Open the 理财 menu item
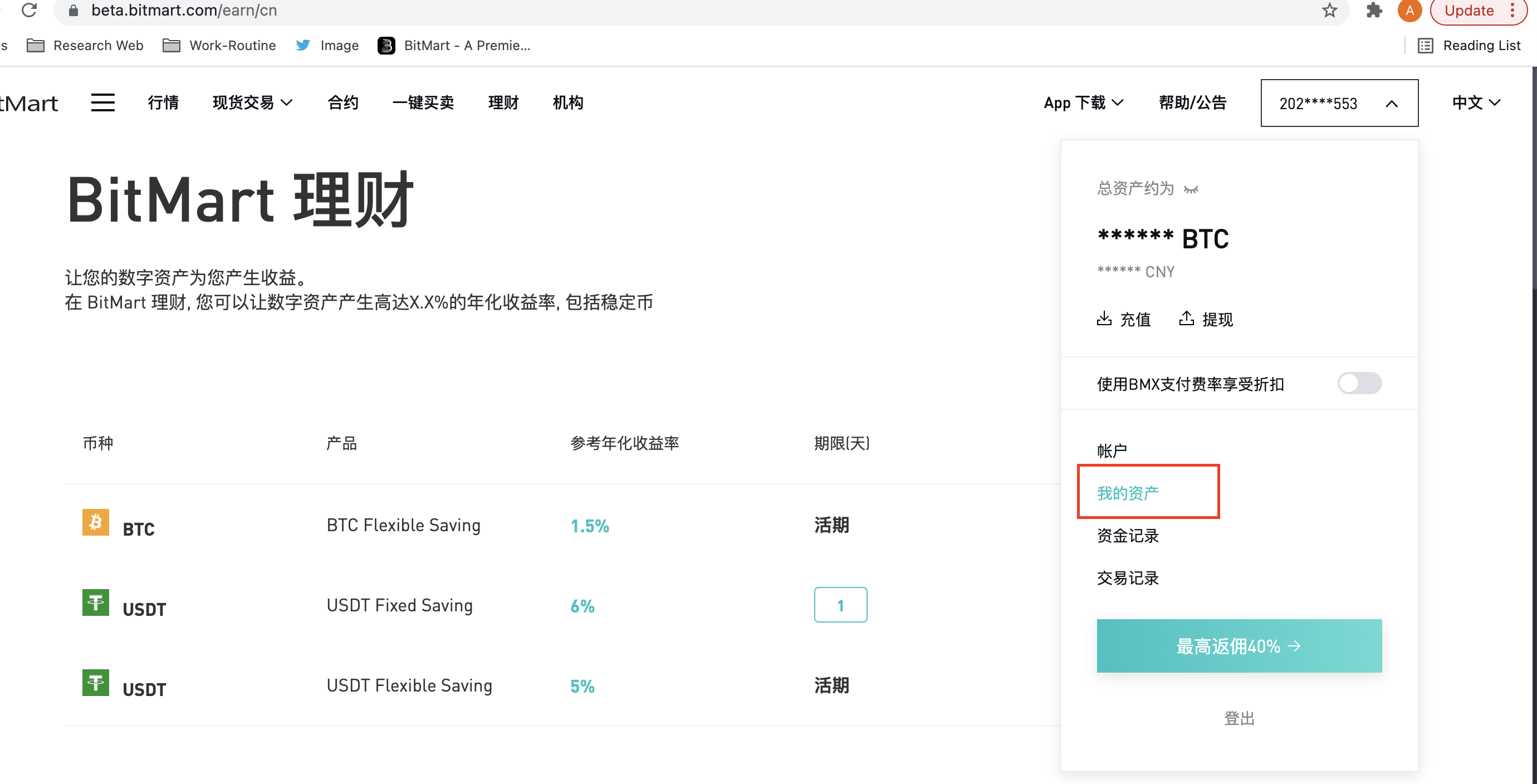This screenshot has width=1537, height=784. click(x=503, y=102)
